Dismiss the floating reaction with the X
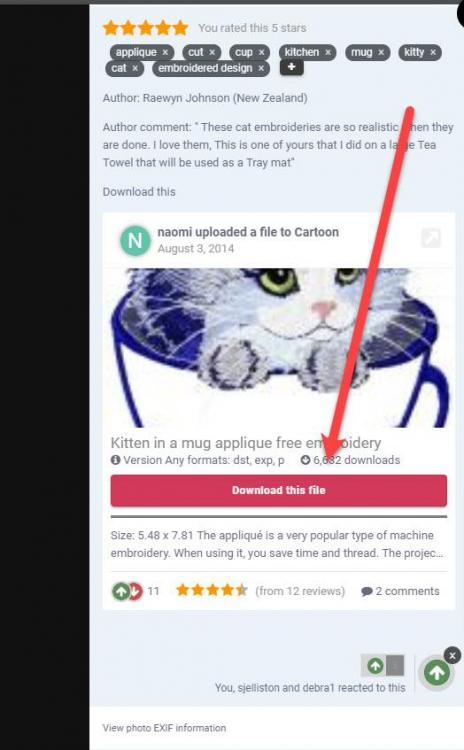 (x=453, y=655)
